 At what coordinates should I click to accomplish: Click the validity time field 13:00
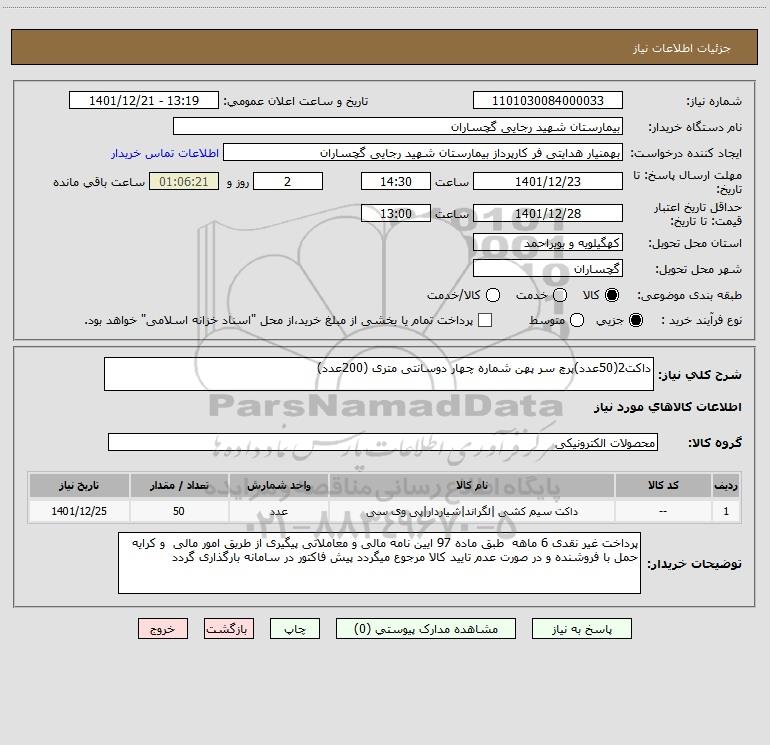coord(396,213)
